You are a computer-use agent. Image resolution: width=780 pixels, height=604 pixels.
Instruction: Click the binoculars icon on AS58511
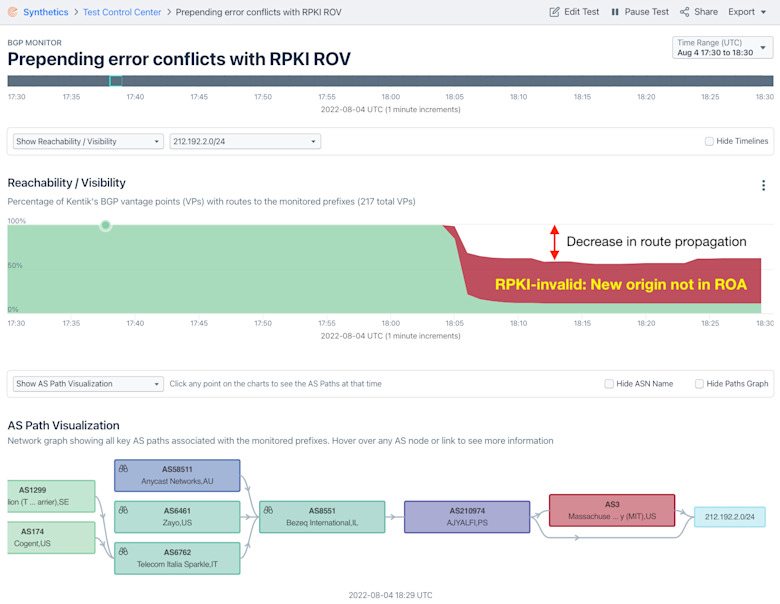[x=123, y=469]
